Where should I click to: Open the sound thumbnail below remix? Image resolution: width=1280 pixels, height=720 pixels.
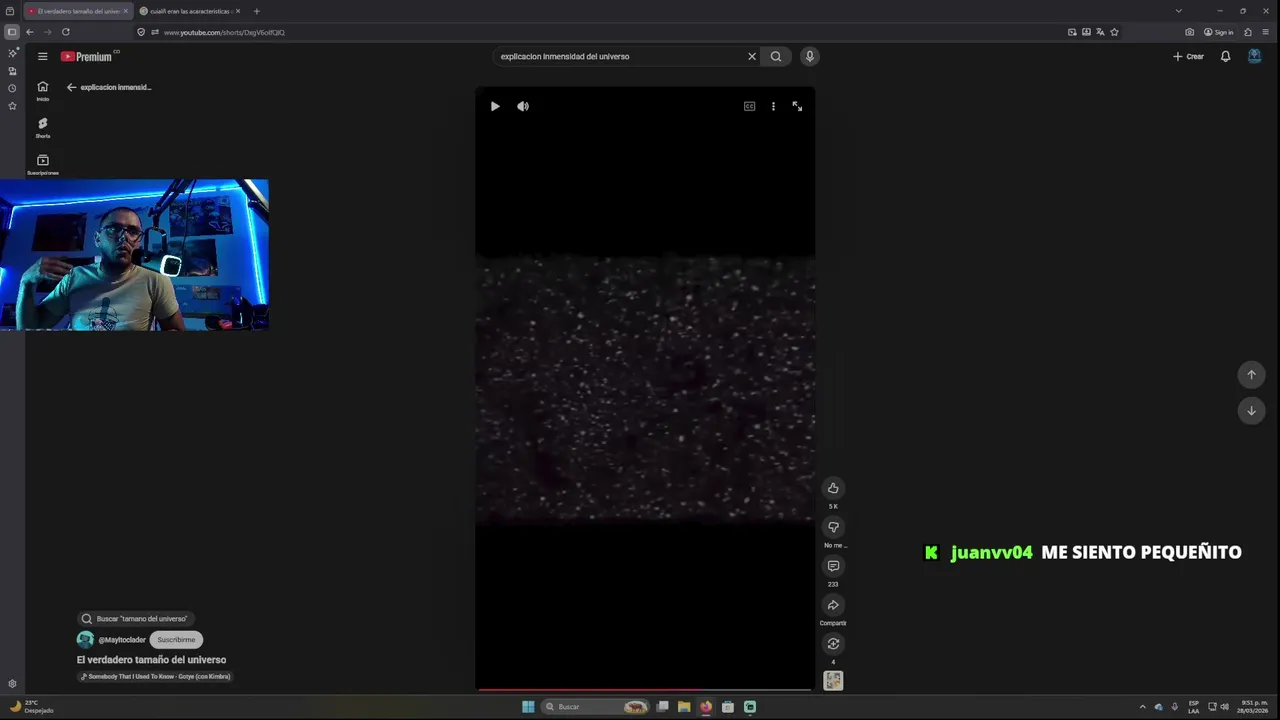(833, 681)
